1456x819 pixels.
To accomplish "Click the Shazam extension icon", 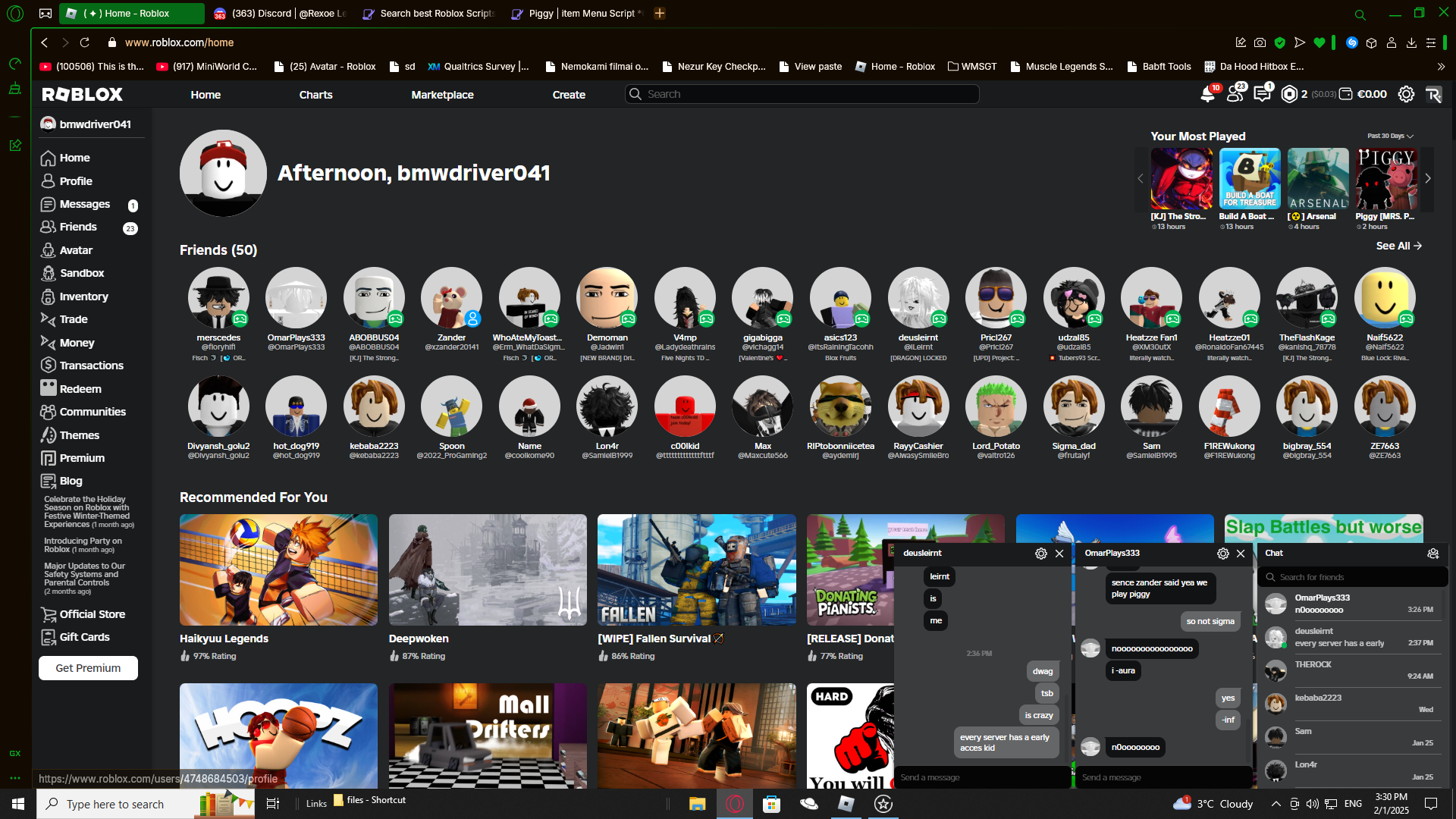I will tap(1351, 43).
